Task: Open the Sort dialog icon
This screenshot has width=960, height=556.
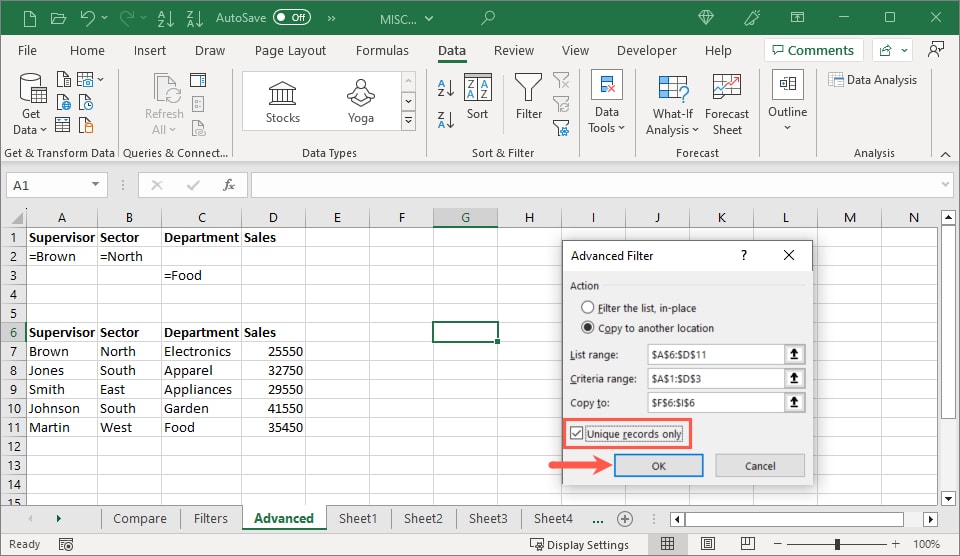Action: point(478,97)
